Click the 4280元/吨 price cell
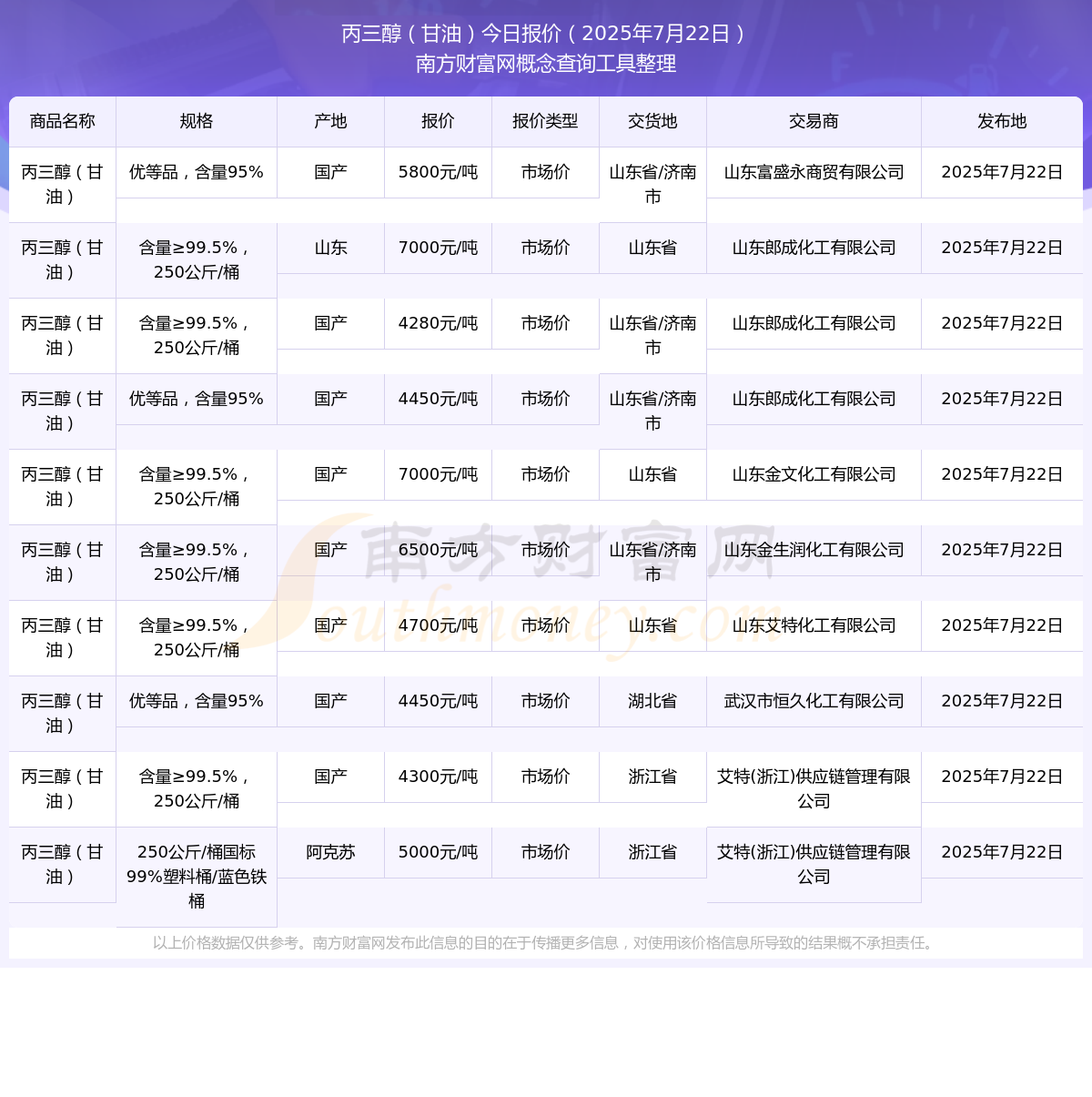The image size is (1092, 1097). click(438, 323)
